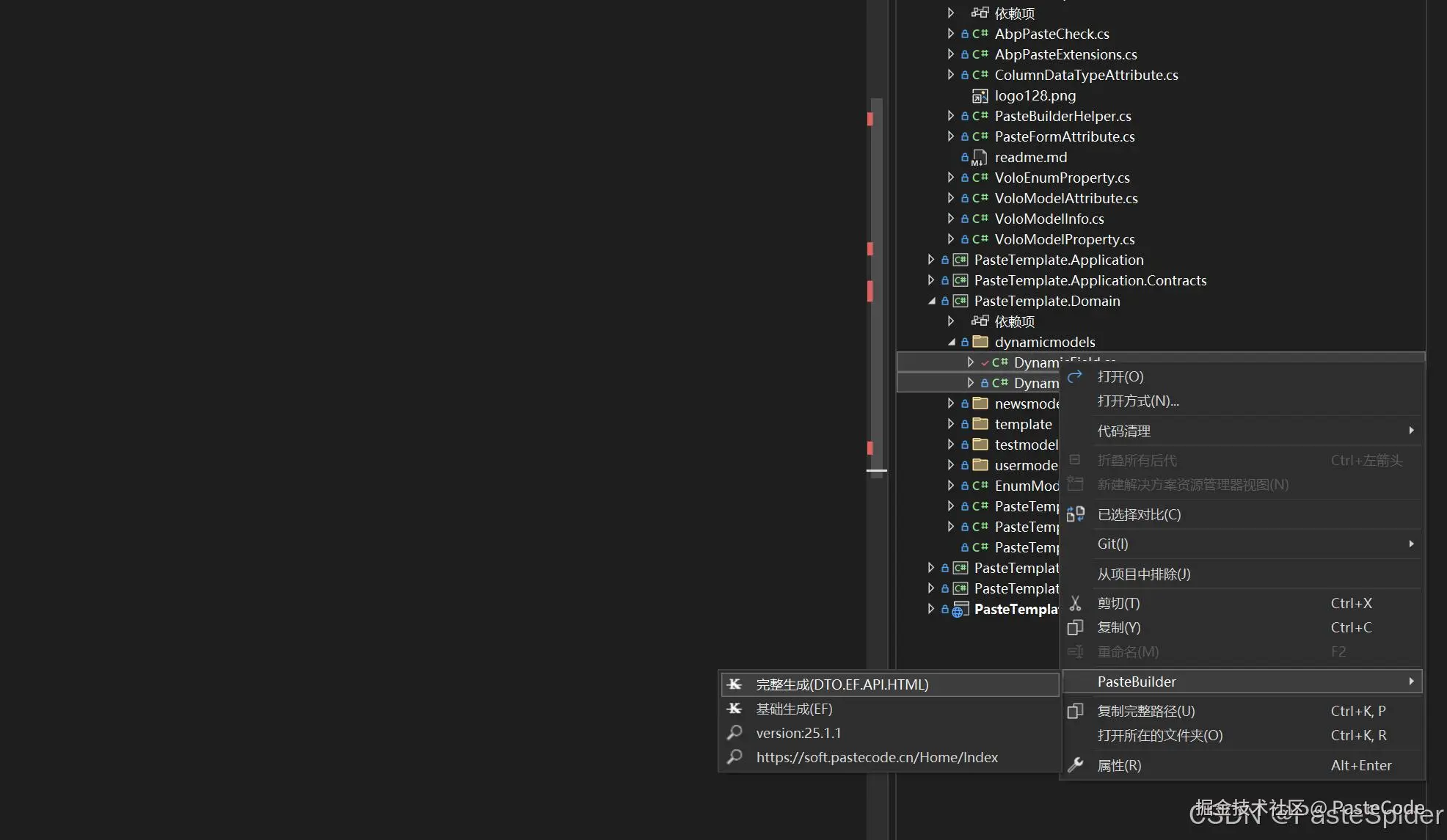Click the magnifier icon beside version:25.1.1
Screen dimensions: 1447x840
[735, 733]
